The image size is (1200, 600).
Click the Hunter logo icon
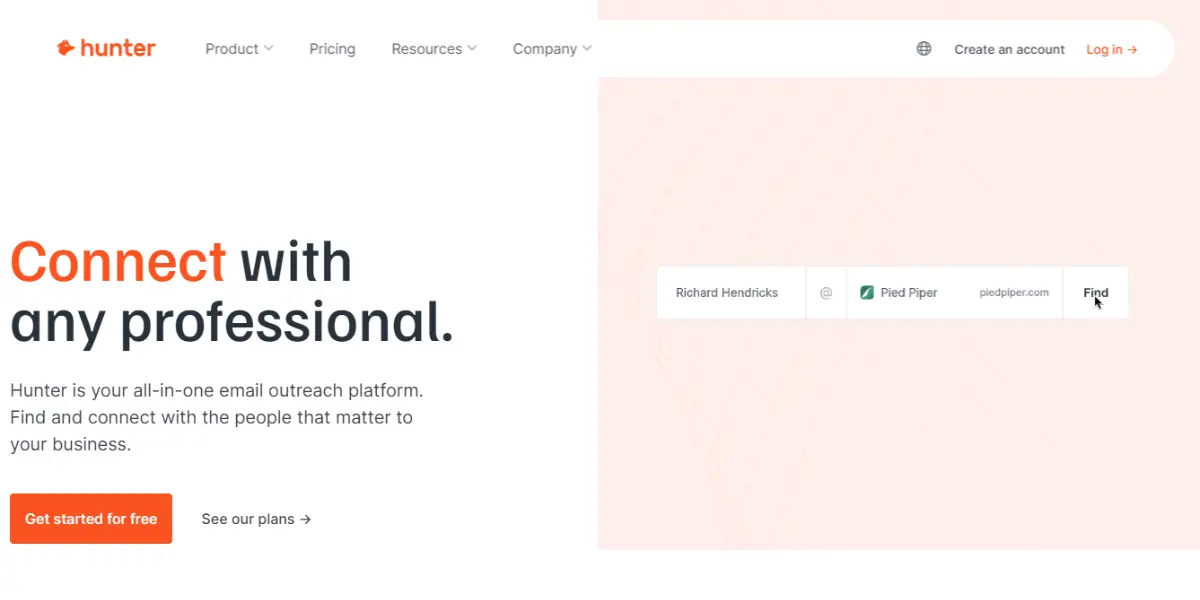pos(66,48)
